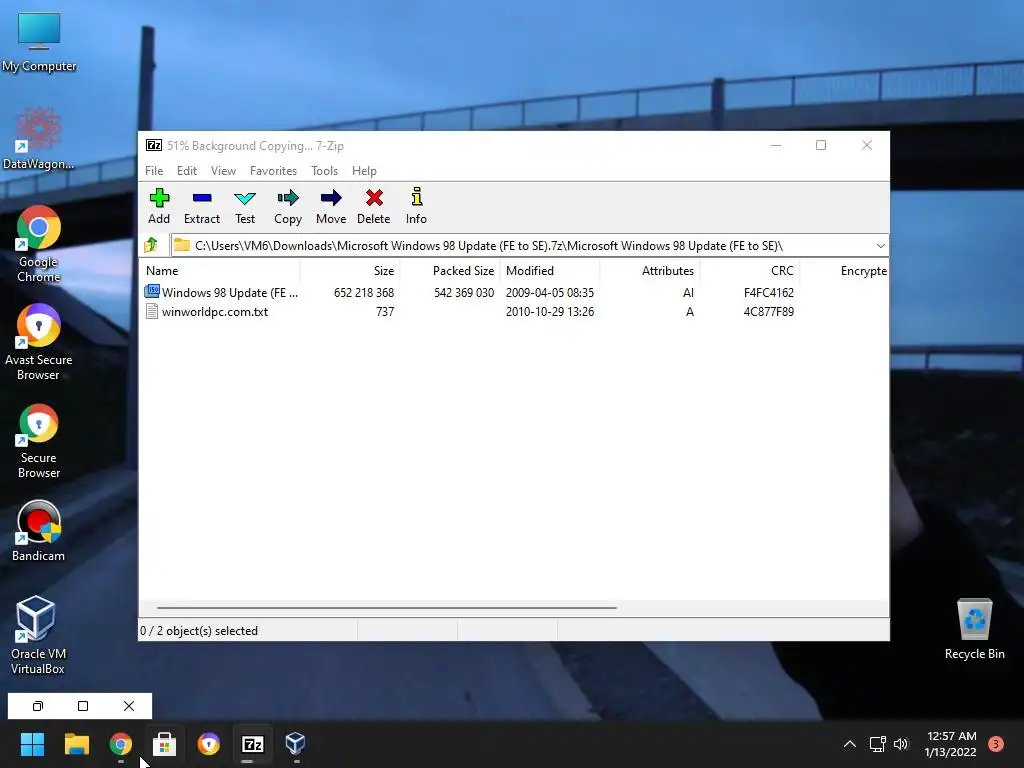Image resolution: width=1024 pixels, height=768 pixels.
Task: Click CRC value 4C877F89
Action: tap(769, 312)
